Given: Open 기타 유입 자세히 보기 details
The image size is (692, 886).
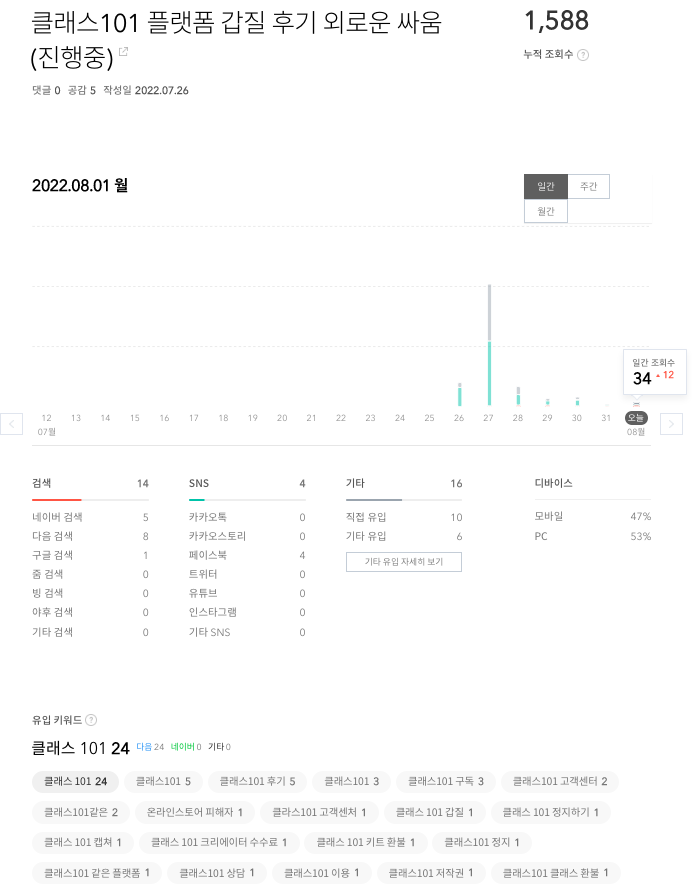Looking at the screenshot, I should pos(404,562).
